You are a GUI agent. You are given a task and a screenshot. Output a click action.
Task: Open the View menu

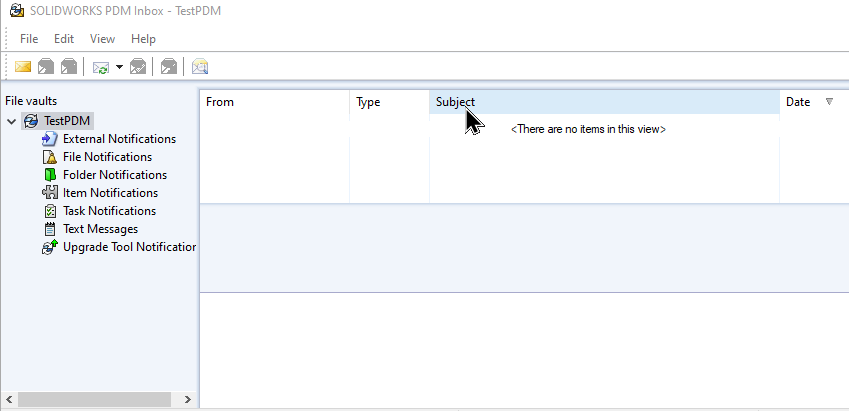point(102,39)
